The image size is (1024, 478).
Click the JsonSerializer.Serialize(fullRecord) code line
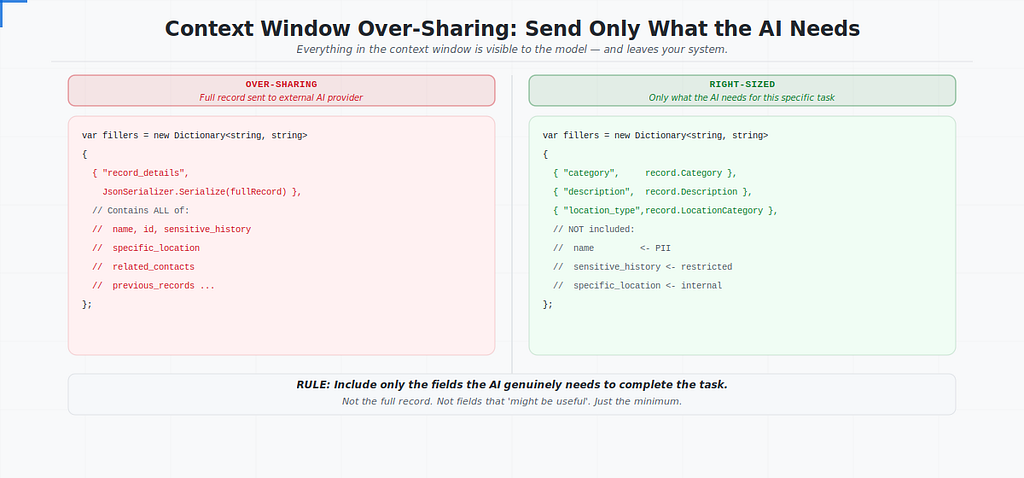point(202,192)
